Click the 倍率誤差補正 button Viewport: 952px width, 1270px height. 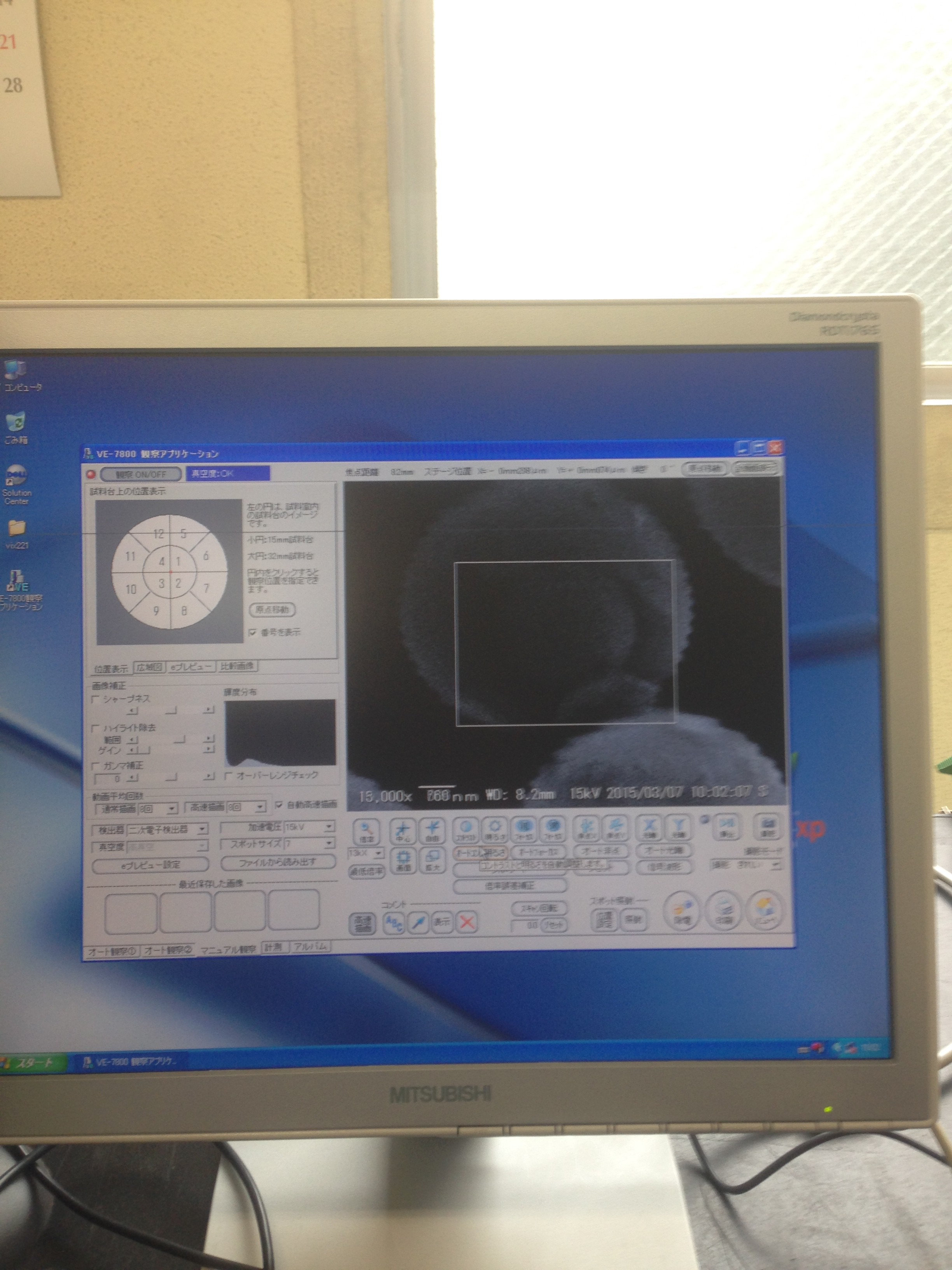[x=509, y=886]
